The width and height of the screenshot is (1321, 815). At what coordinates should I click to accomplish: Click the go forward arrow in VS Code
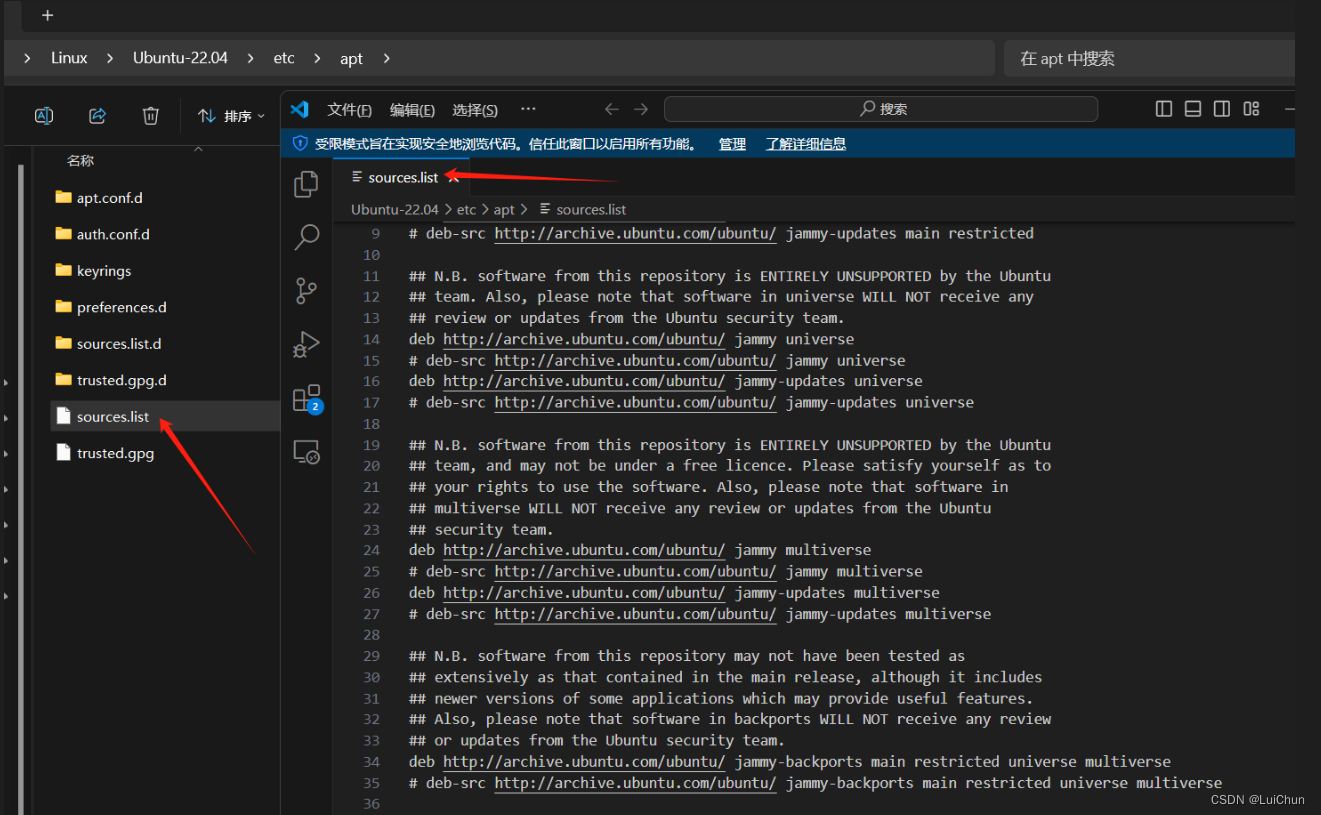641,109
